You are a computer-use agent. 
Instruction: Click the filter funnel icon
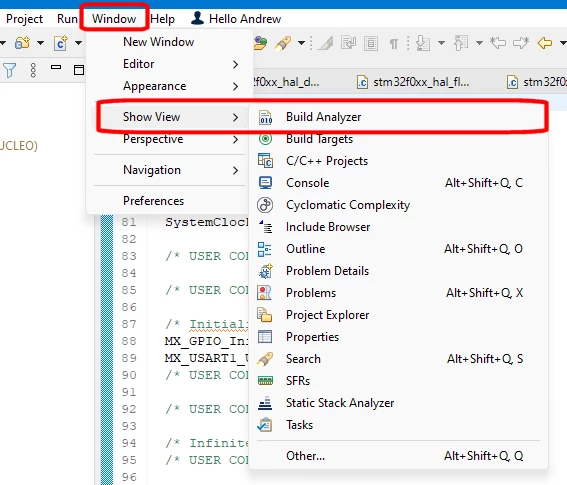tap(9, 70)
